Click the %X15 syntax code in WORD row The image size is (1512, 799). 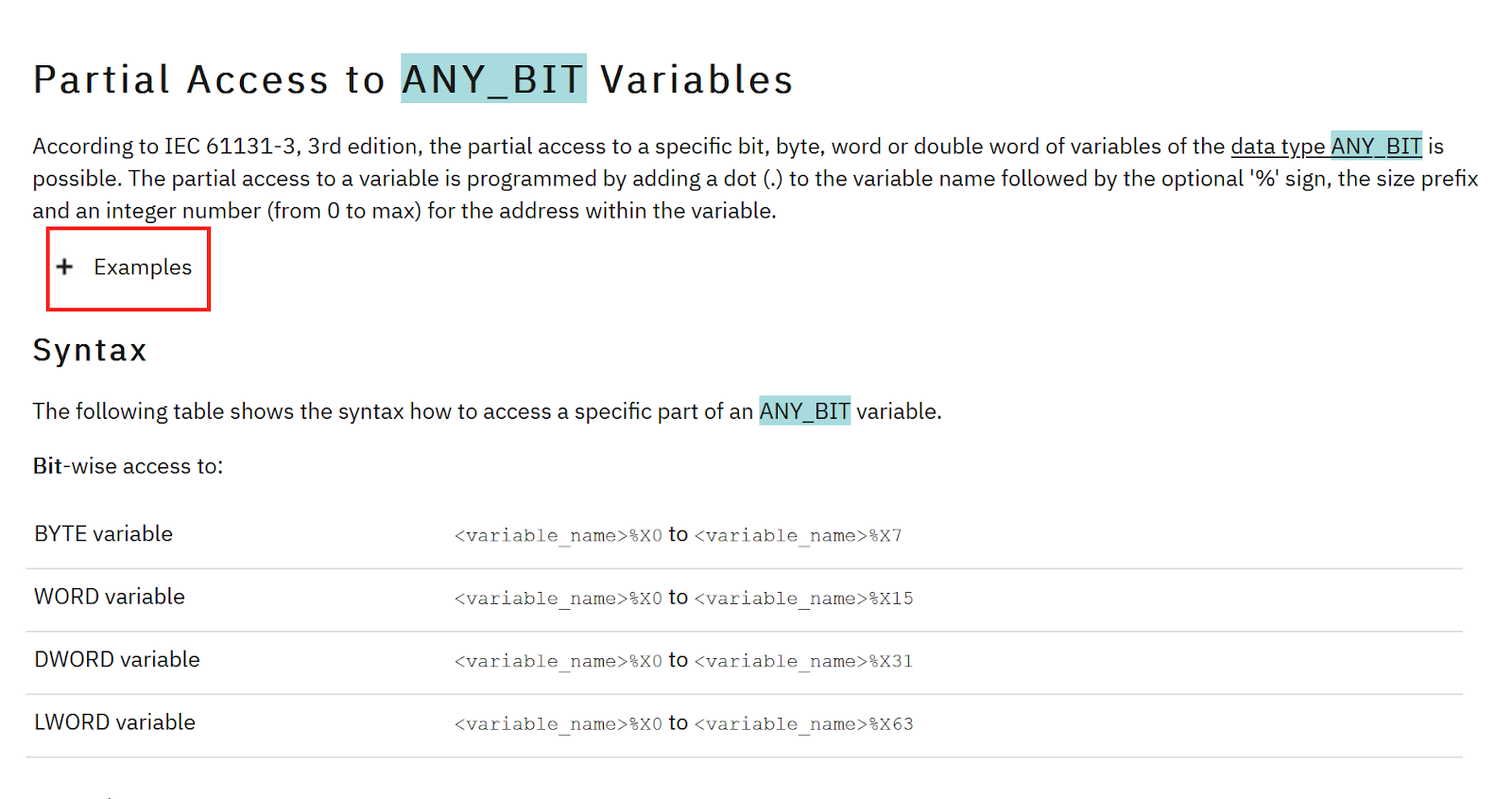[x=804, y=599]
